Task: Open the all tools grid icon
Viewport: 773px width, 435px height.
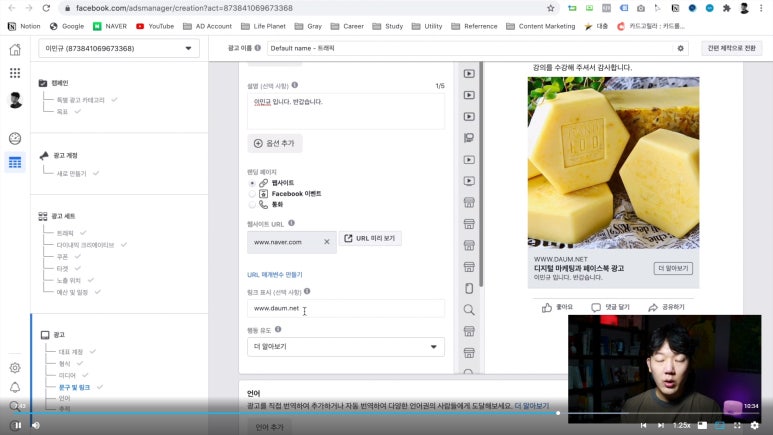Action: pyautogui.click(x=15, y=73)
